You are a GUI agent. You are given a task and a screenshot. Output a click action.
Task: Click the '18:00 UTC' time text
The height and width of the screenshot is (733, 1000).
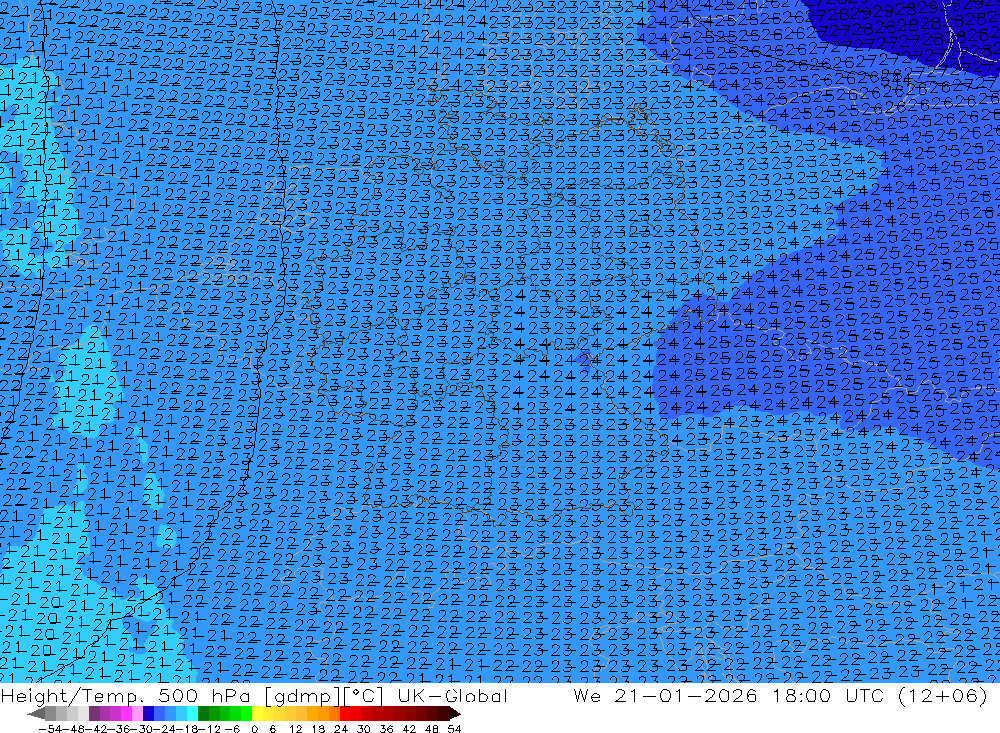[828, 695]
